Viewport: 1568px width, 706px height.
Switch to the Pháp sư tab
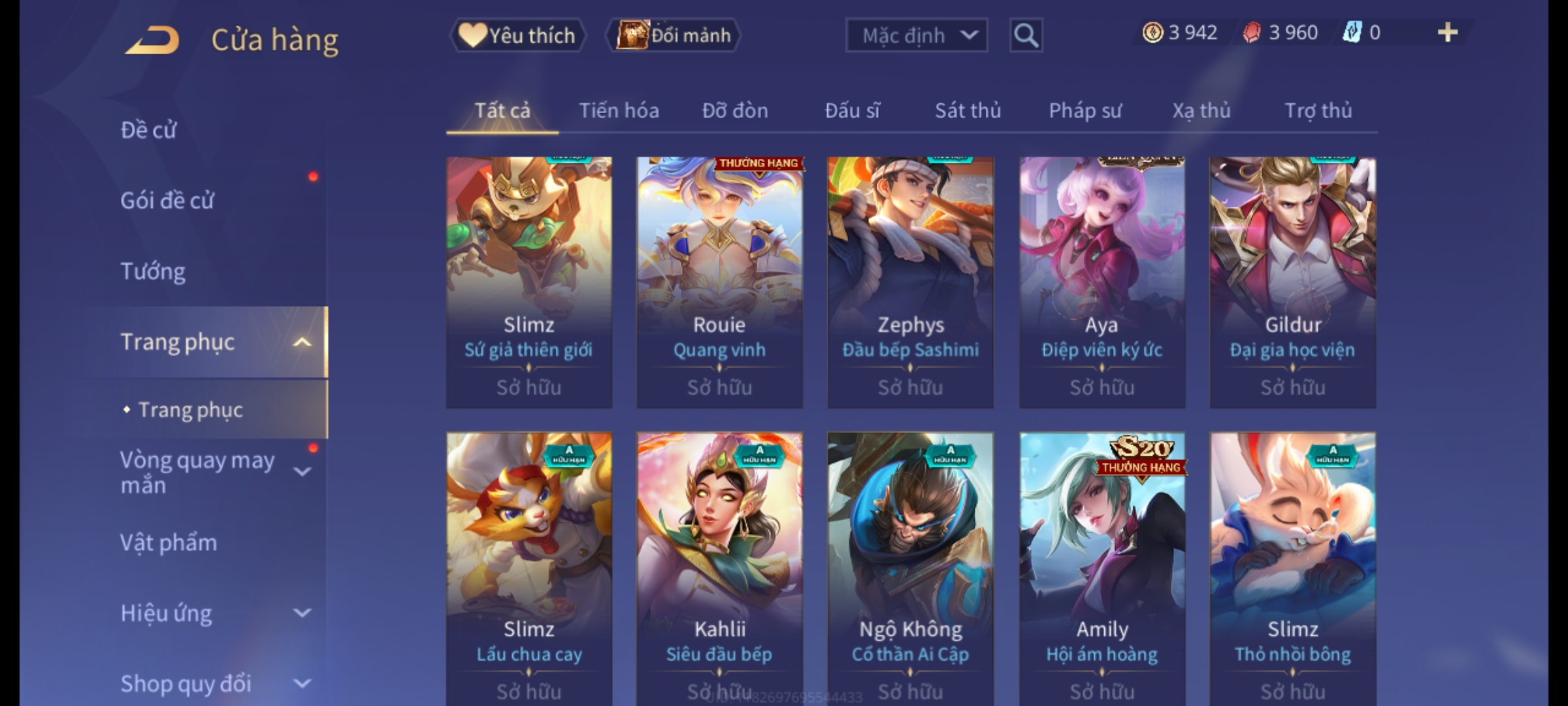coord(1085,110)
